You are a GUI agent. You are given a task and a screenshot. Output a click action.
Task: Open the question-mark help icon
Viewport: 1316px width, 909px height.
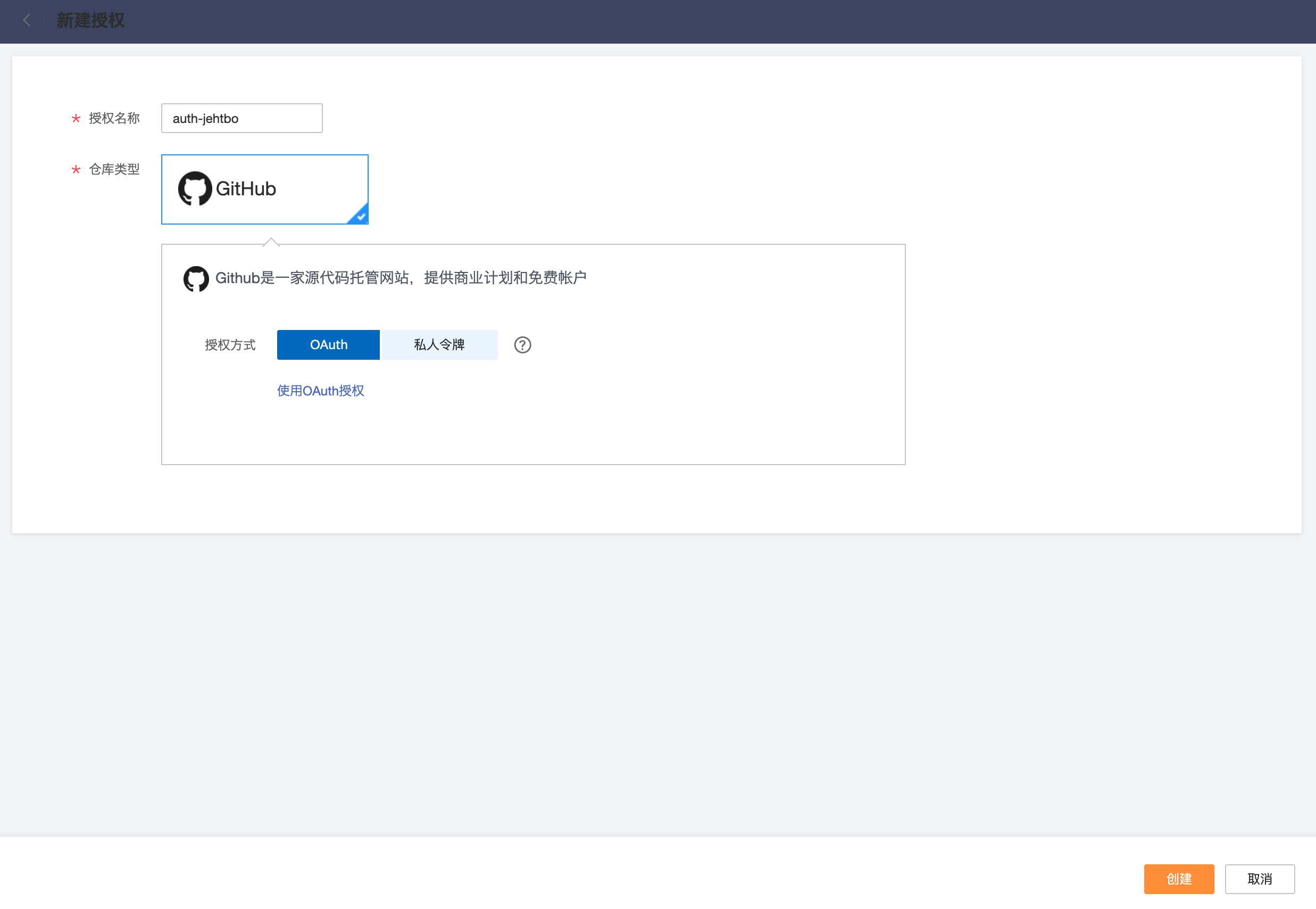click(x=522, y=344)
